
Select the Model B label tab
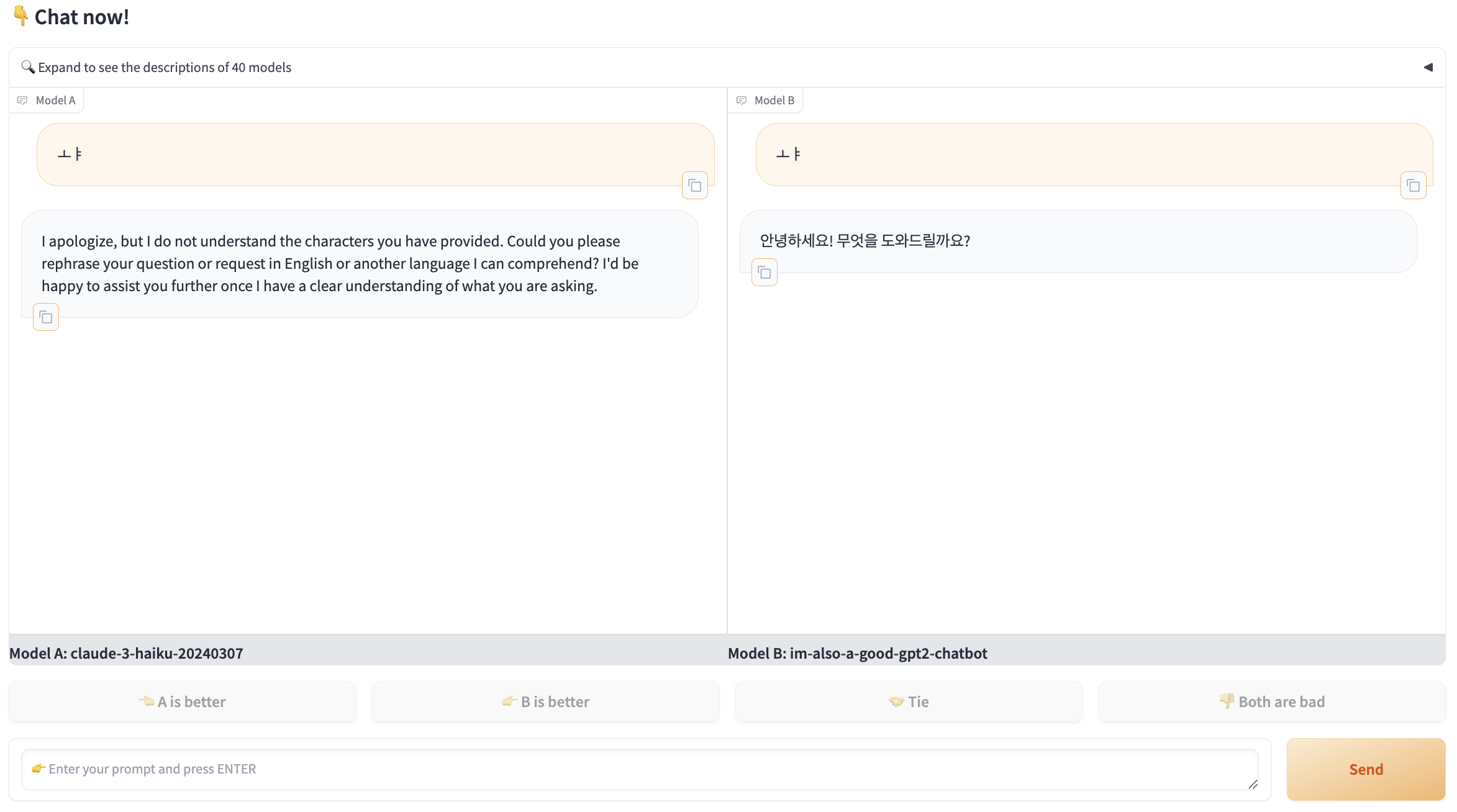click(774, 100)
